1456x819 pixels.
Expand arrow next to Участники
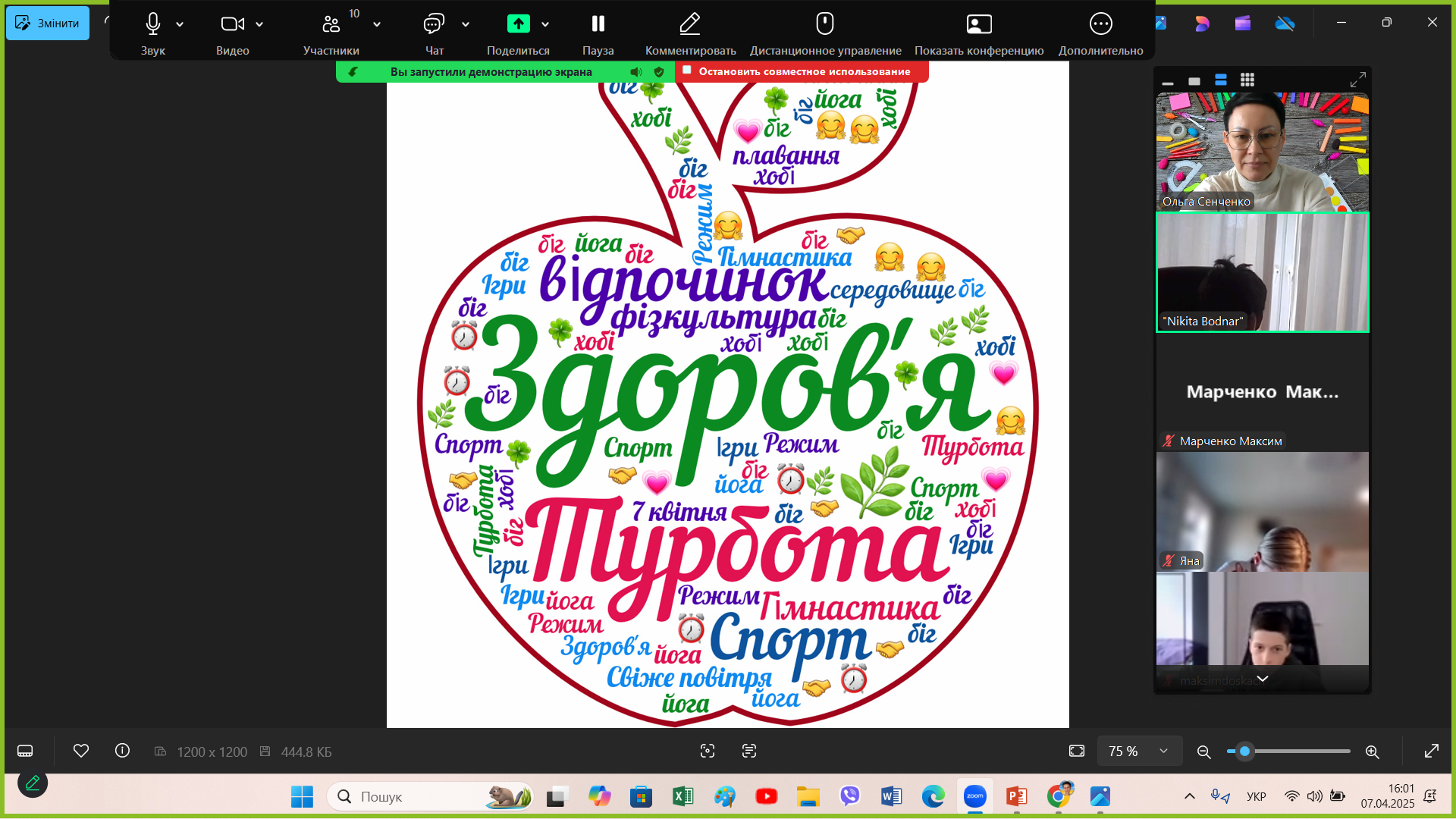click(x=377, y=24)
